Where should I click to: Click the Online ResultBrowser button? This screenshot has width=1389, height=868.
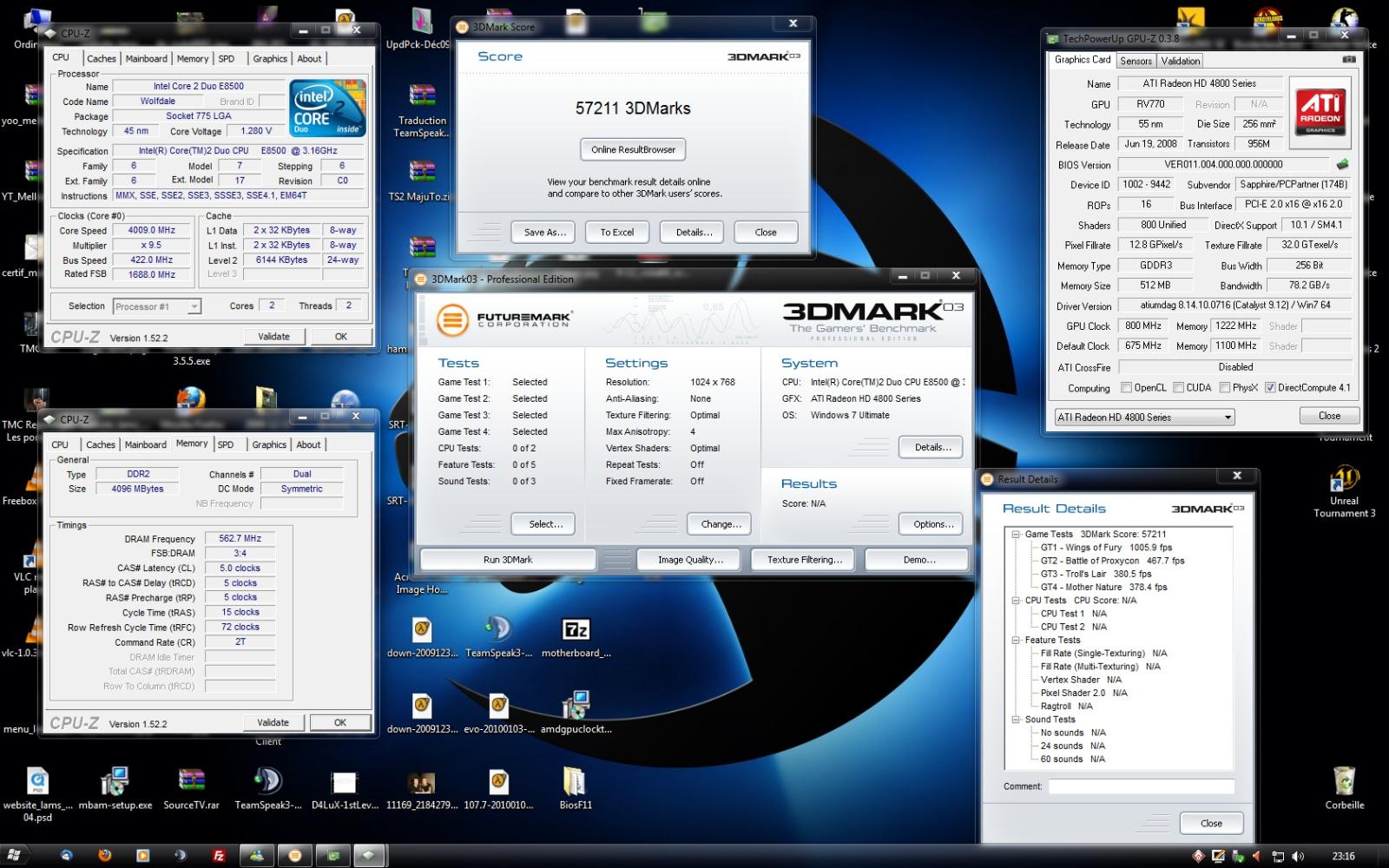click(633, 149)
